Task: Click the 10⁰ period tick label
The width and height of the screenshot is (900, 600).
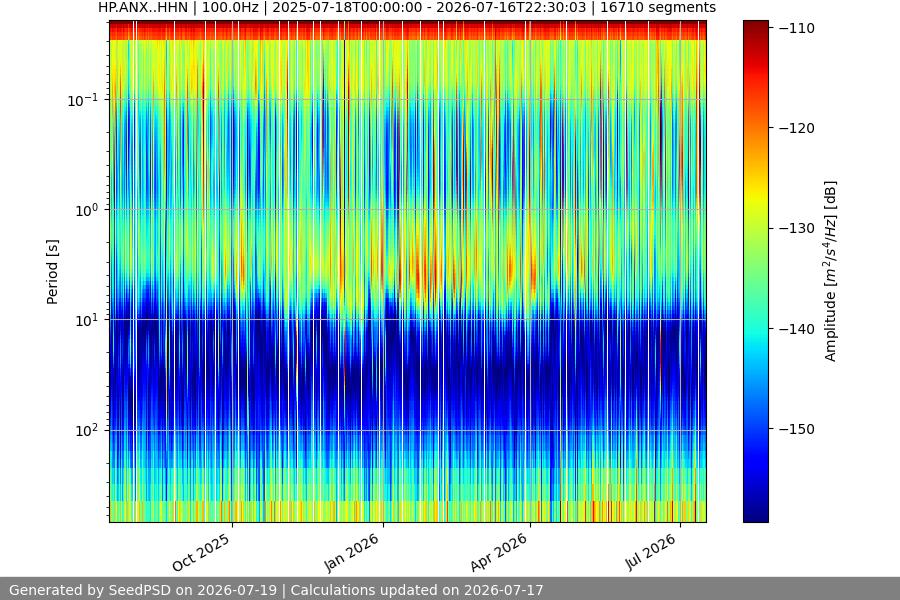Action: click(x=86, y=211)
